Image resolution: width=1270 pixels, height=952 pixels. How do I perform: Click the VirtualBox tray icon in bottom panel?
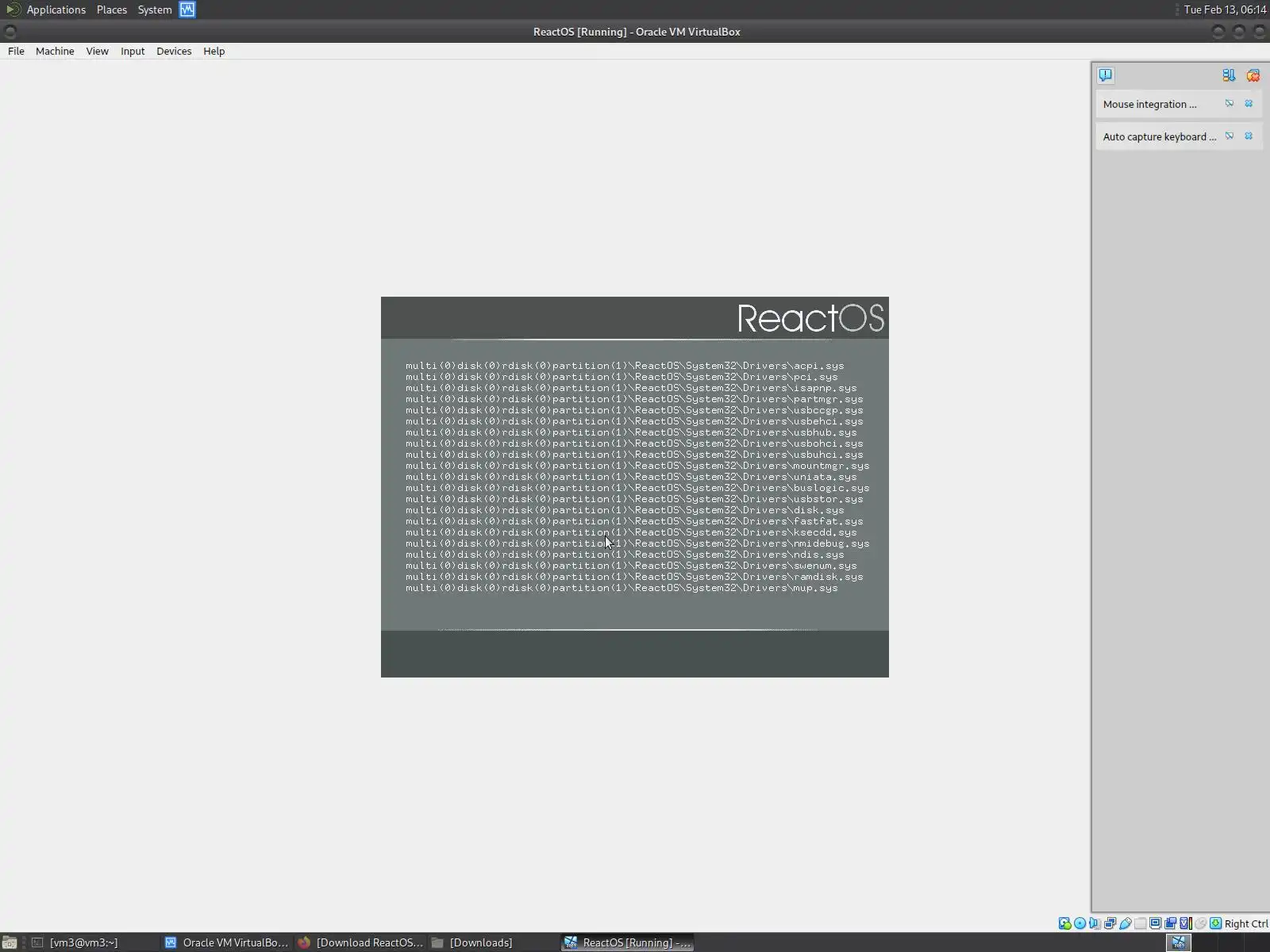tap(1179, 942)
